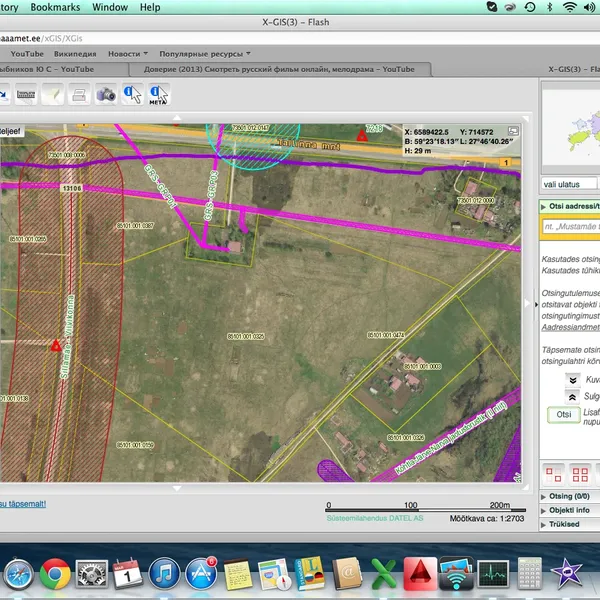
Task: Launch Excel from the Dock
Action: point(383,574)
